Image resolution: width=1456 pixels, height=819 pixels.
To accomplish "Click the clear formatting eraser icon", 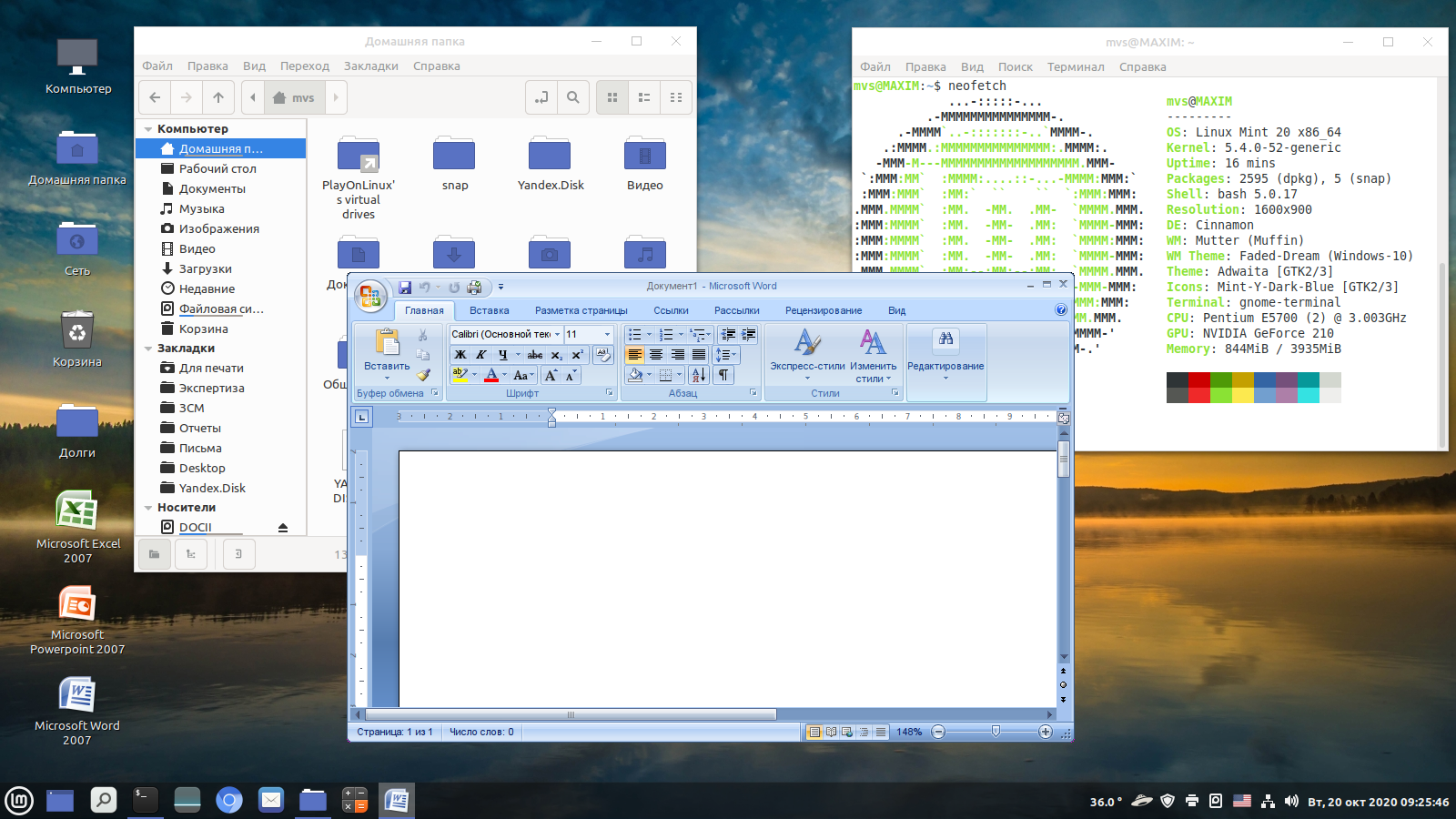I will click(x=602, y=355).
